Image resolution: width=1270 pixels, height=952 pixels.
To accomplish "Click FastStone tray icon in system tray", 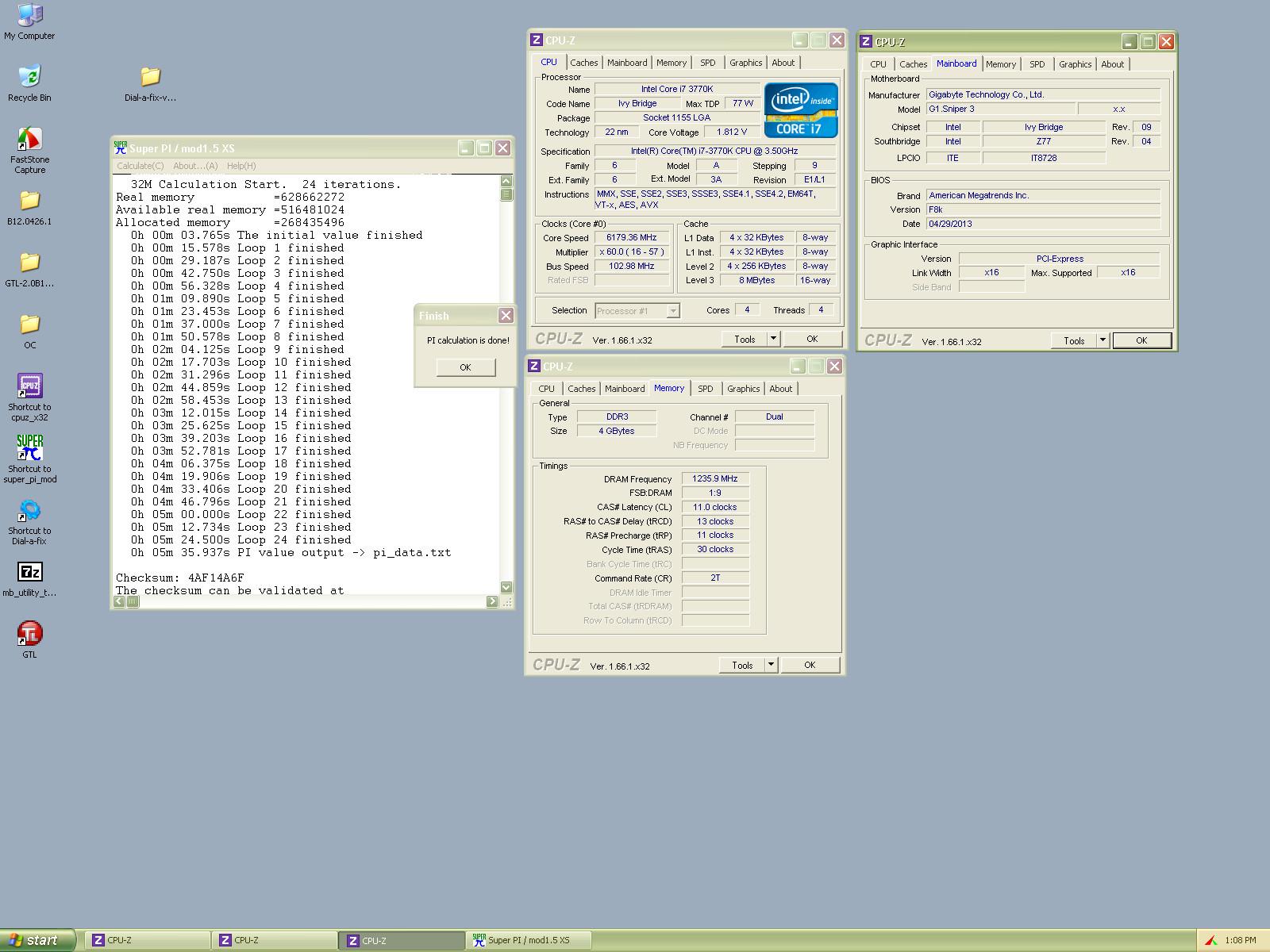I will tap(1211, 940).
